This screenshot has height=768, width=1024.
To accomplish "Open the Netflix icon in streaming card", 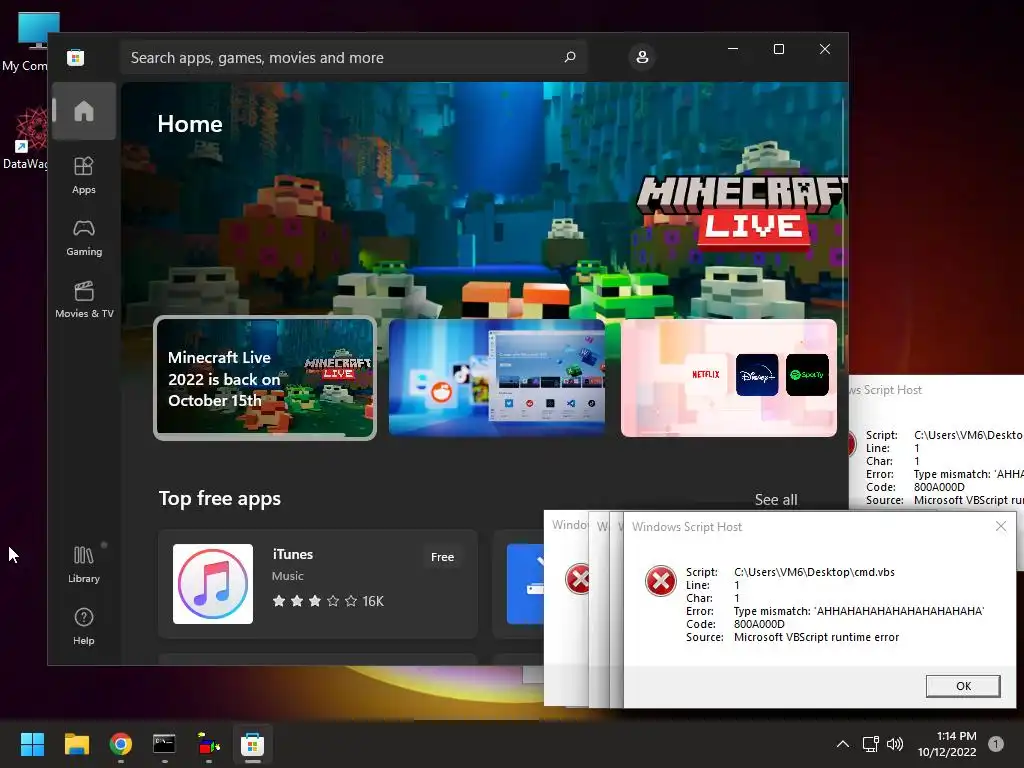I will [705, 375].
